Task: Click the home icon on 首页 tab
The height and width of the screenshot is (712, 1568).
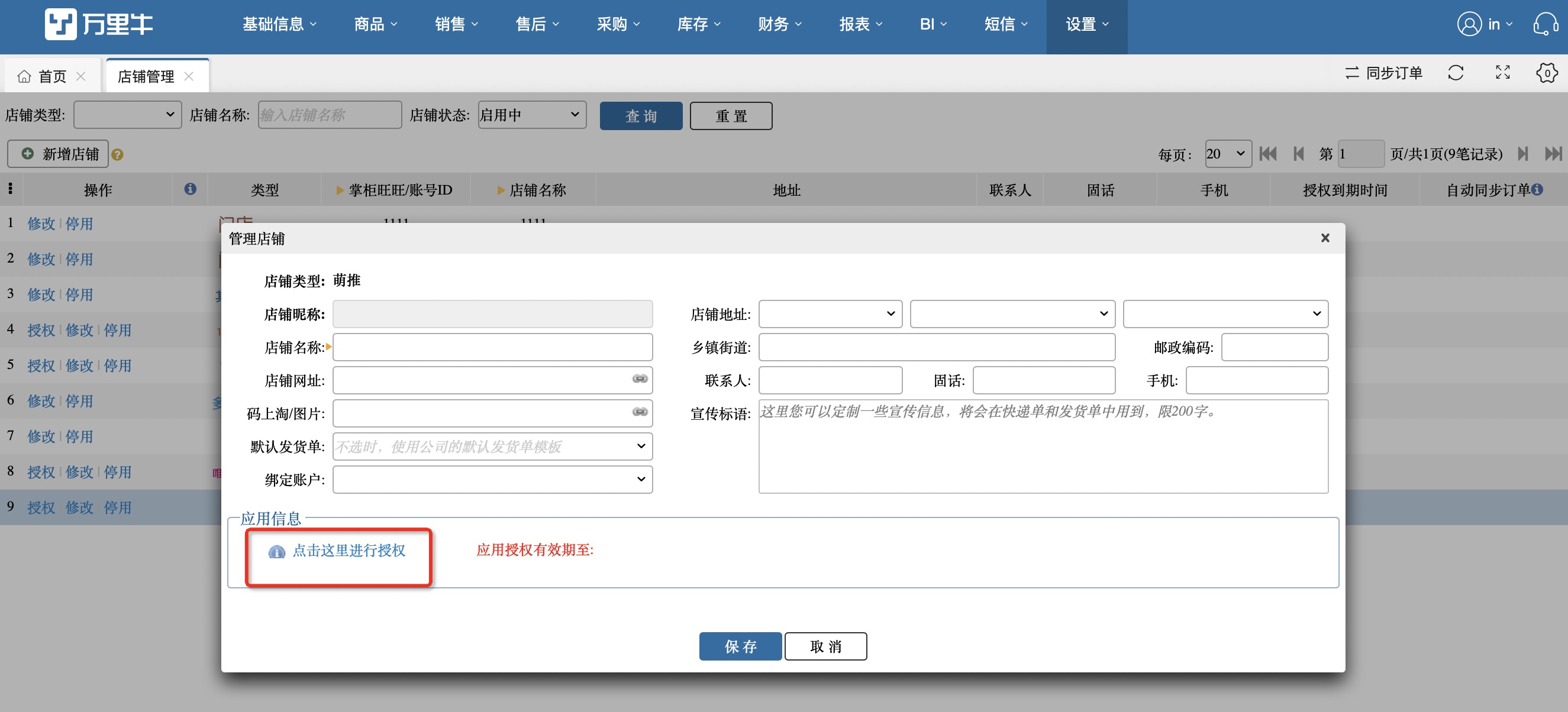Action: [x=24, y=77]
